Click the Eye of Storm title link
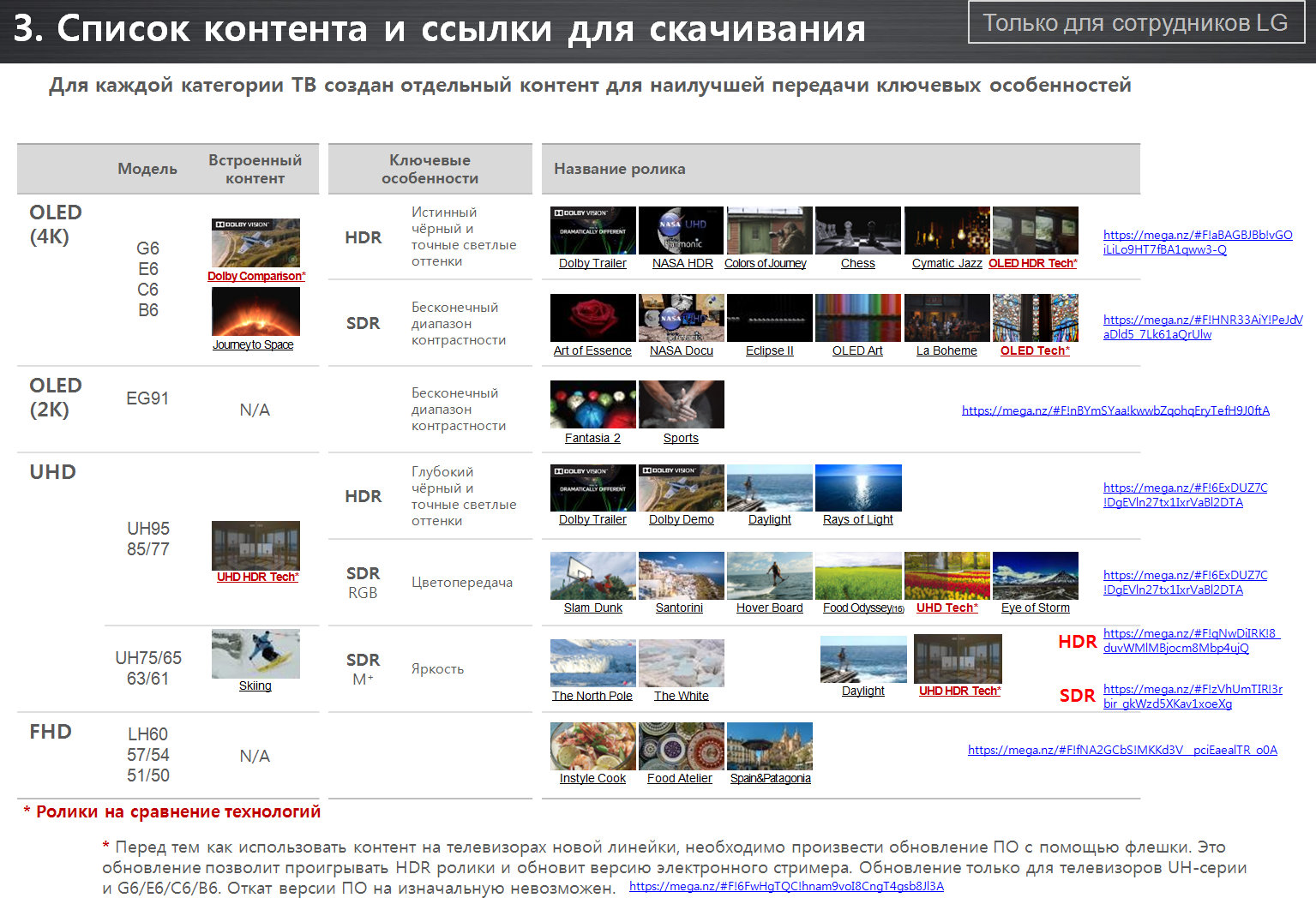 (1035, 608)
